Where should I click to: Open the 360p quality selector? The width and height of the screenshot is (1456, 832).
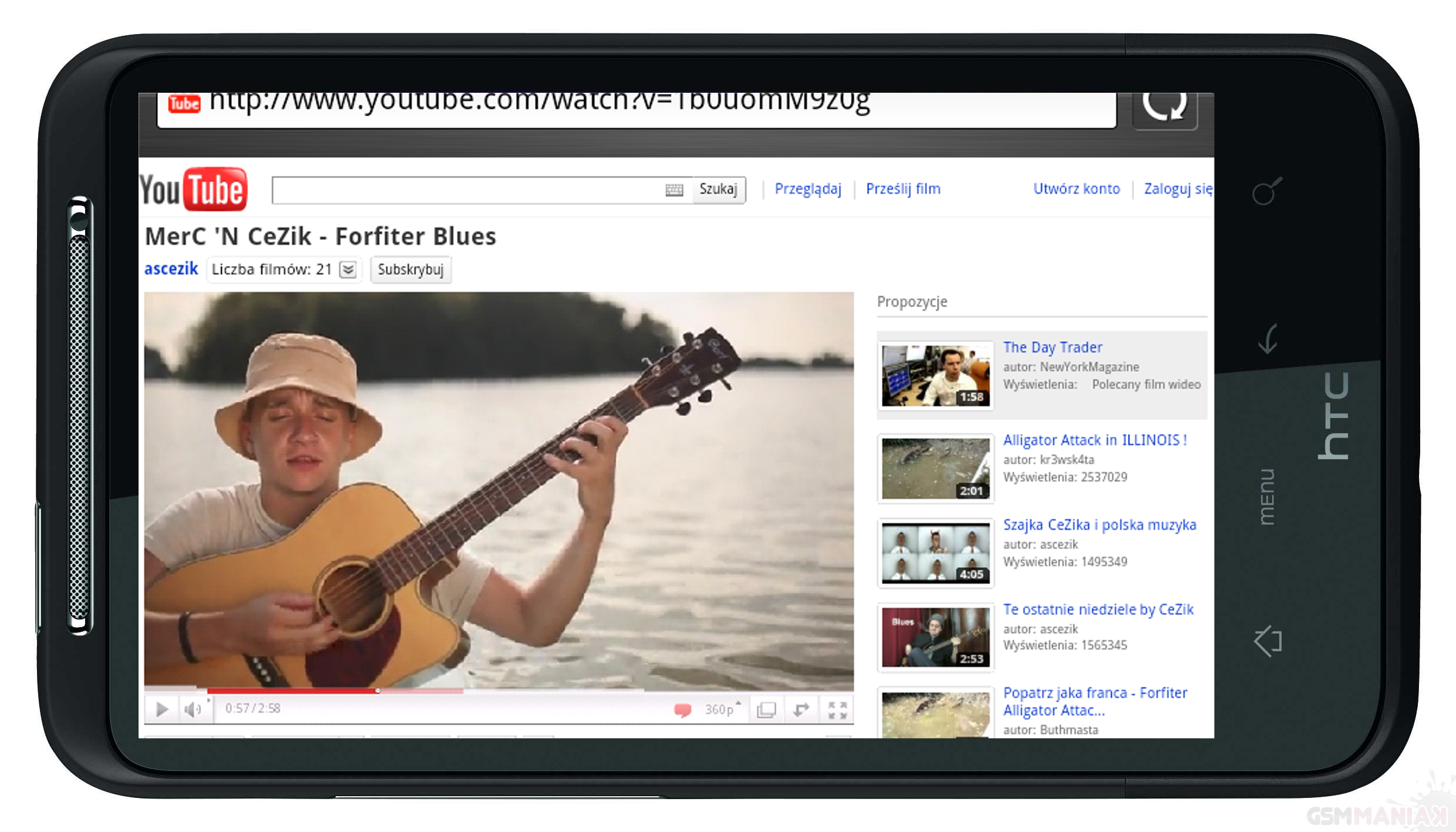[x=720, y=709]
